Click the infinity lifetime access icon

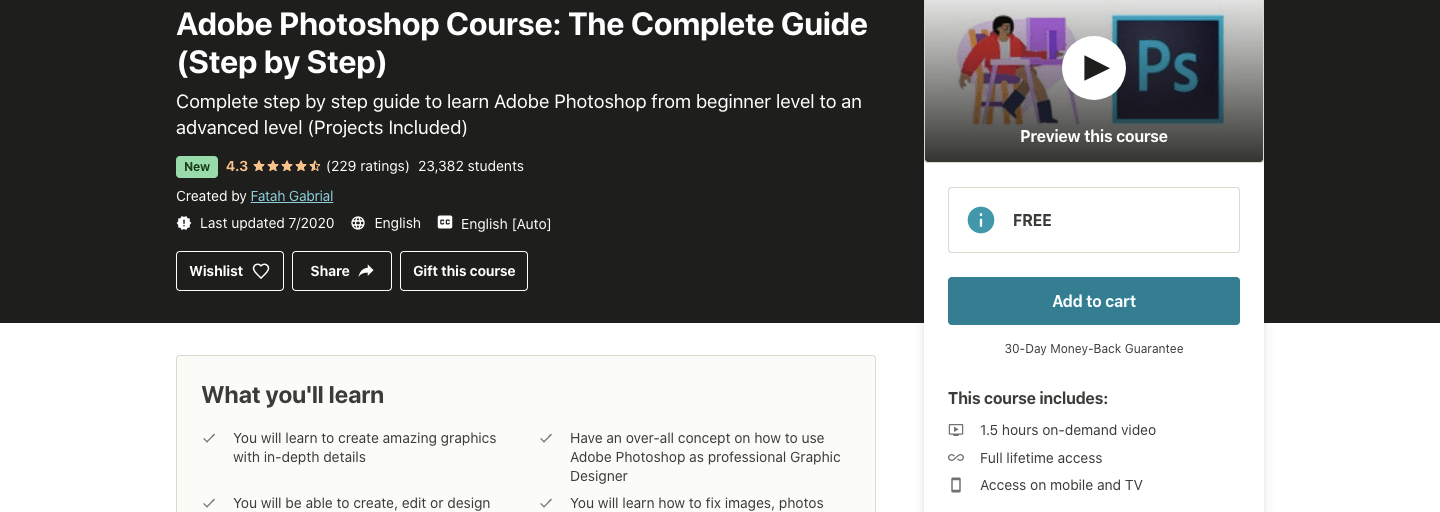click(956, 458)
